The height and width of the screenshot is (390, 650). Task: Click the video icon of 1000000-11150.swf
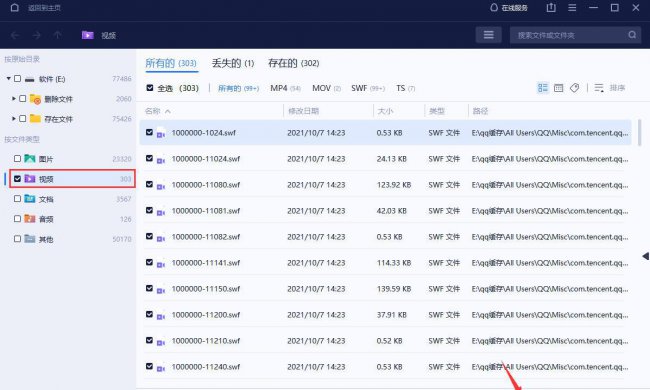[161, 289]
